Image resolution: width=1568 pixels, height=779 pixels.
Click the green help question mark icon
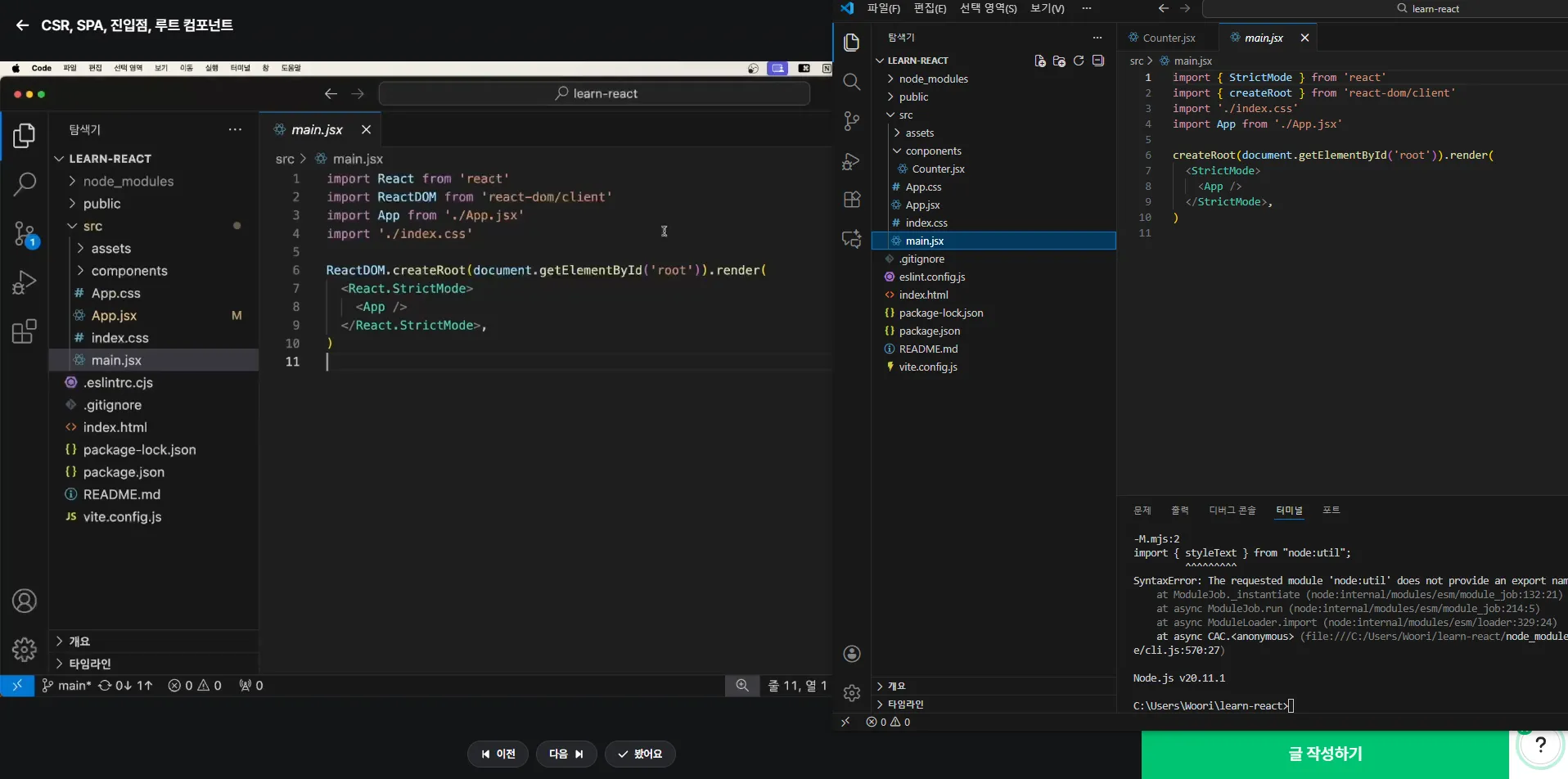tap(1540, 745)
